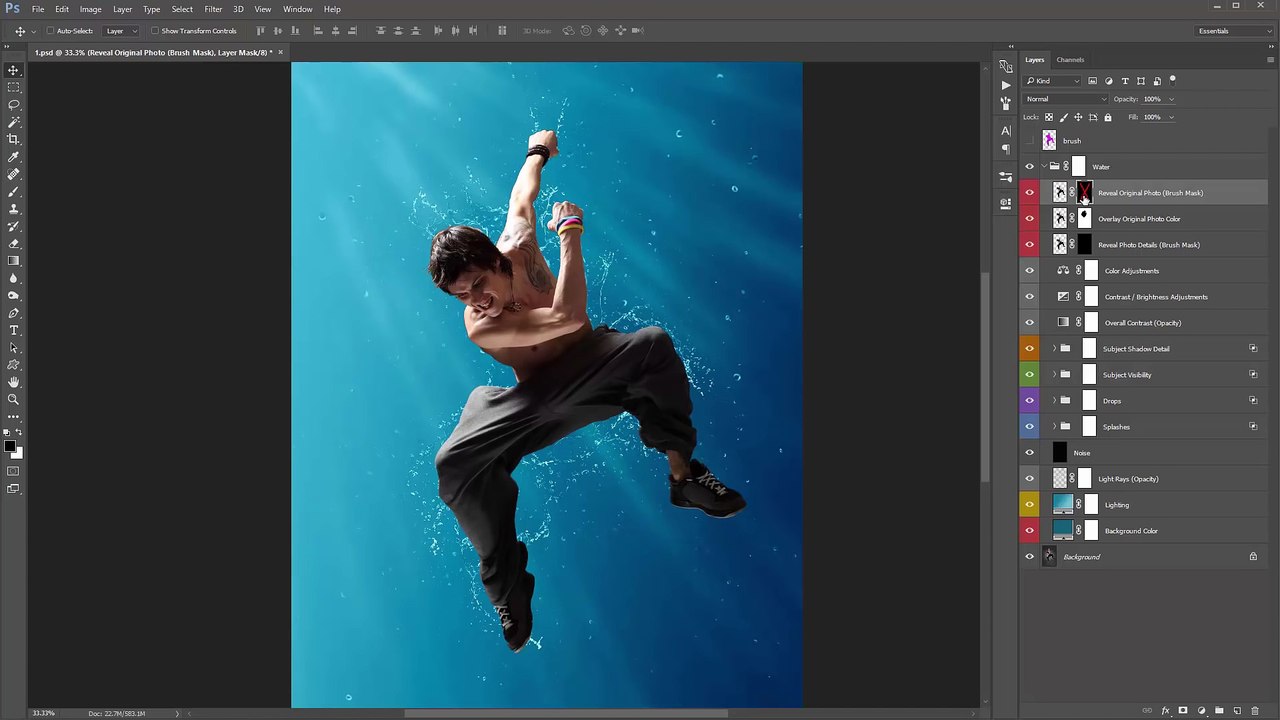Open the File menu

coord(37,9)
